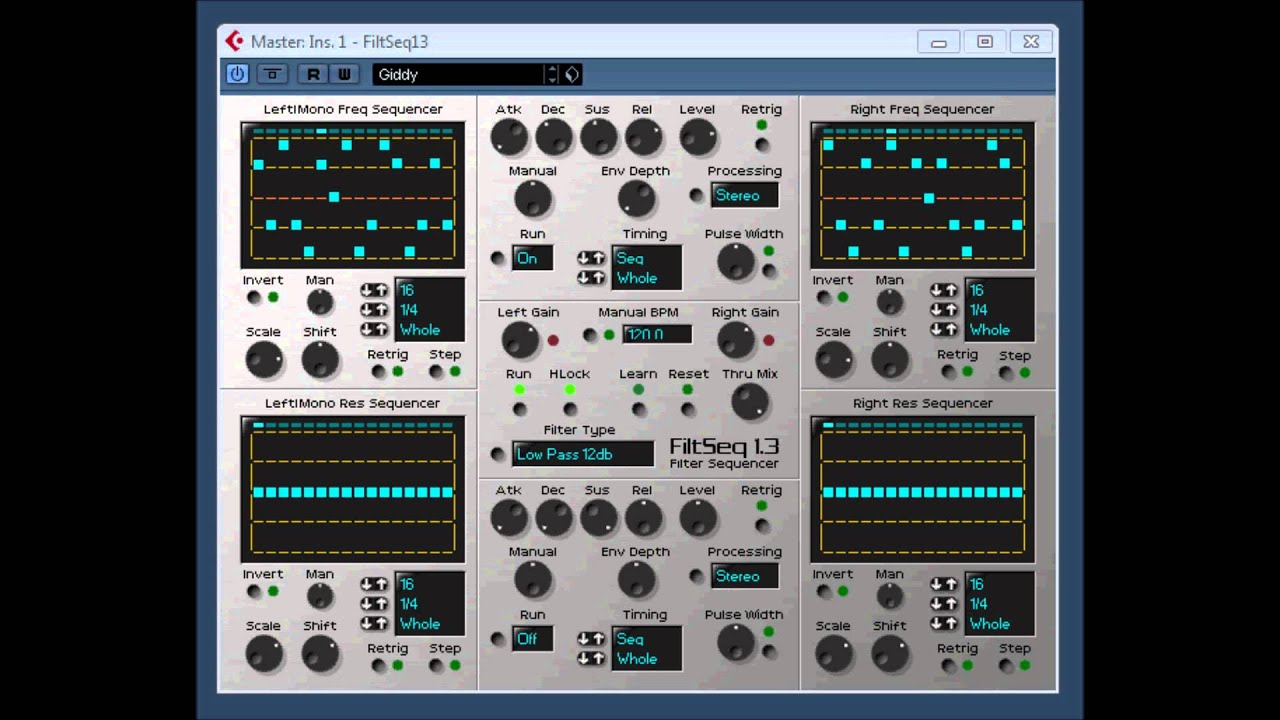The width and height of the screenshot is (1280, 720).
Task: Change Processing mode button in lower envelope
Action: (697, 576)
